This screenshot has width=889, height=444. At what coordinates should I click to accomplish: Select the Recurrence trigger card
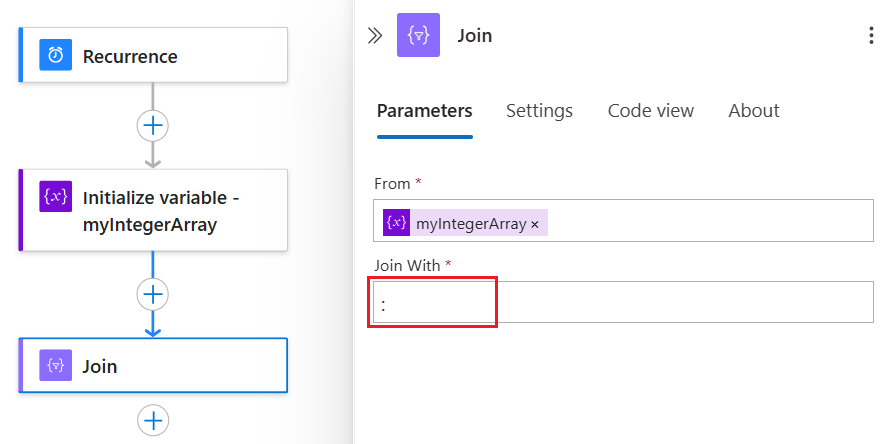click(x=153, y=55)
